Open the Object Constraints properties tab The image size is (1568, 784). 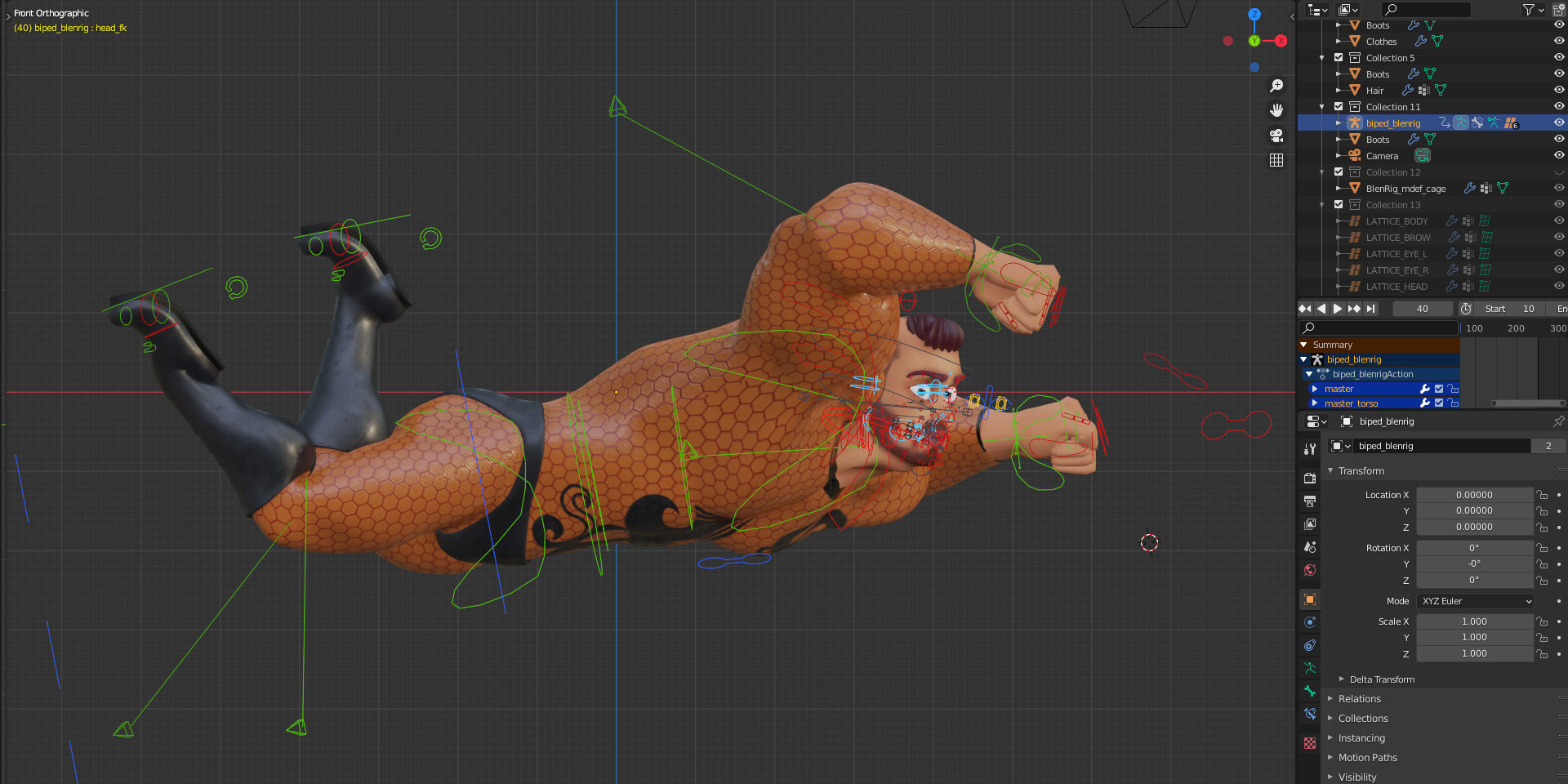click(1310, 645)
